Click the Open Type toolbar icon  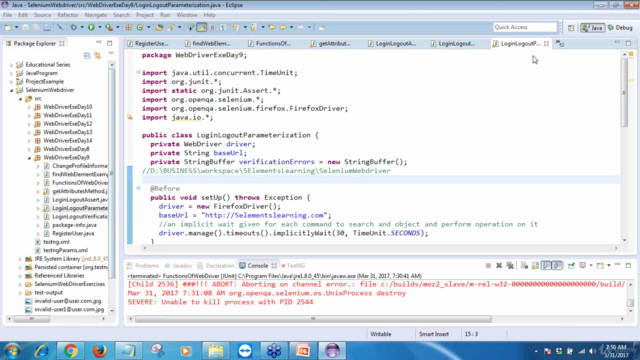[160, 27]
